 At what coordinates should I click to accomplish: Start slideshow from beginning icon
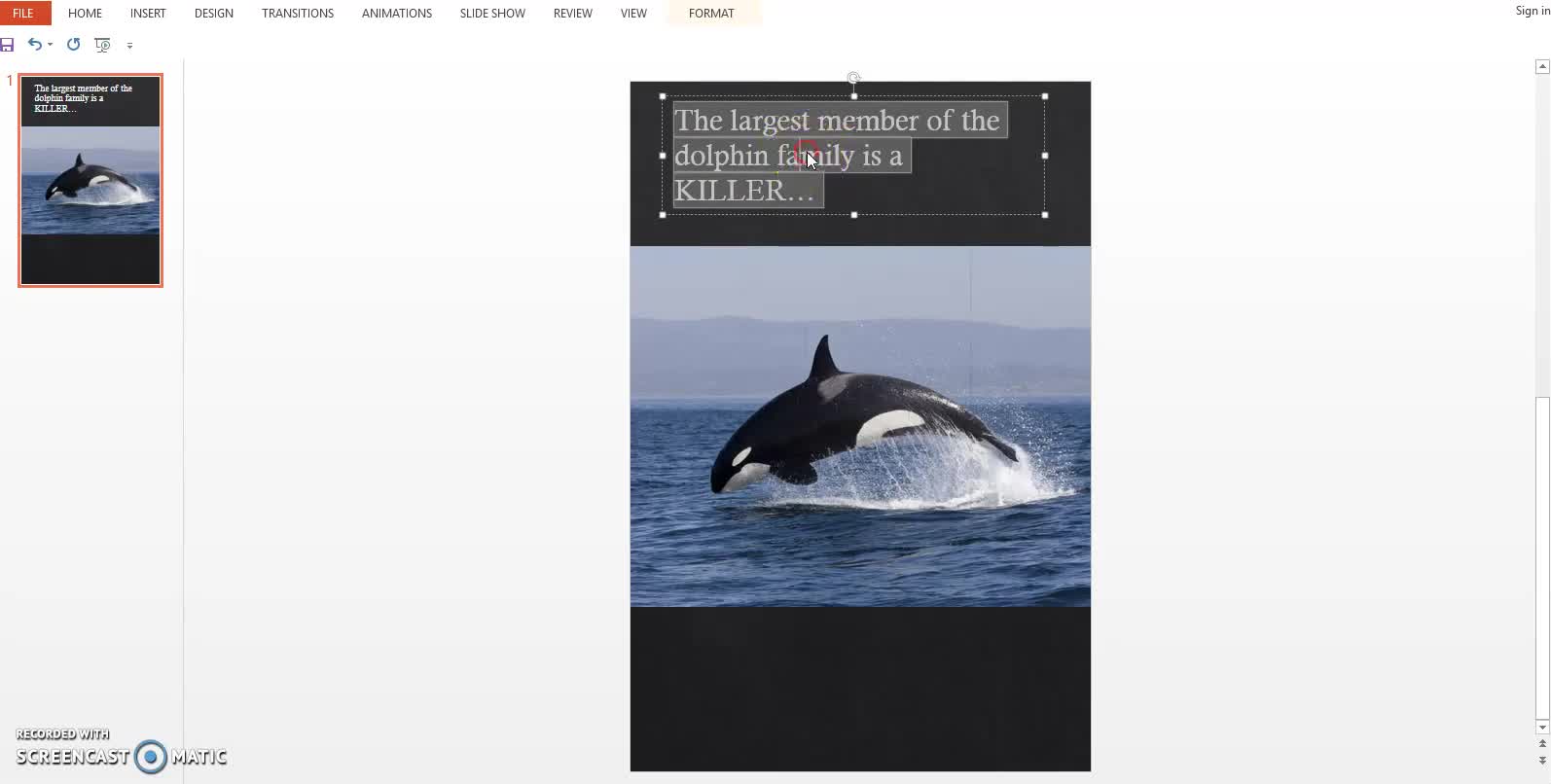tap(102, 45)
